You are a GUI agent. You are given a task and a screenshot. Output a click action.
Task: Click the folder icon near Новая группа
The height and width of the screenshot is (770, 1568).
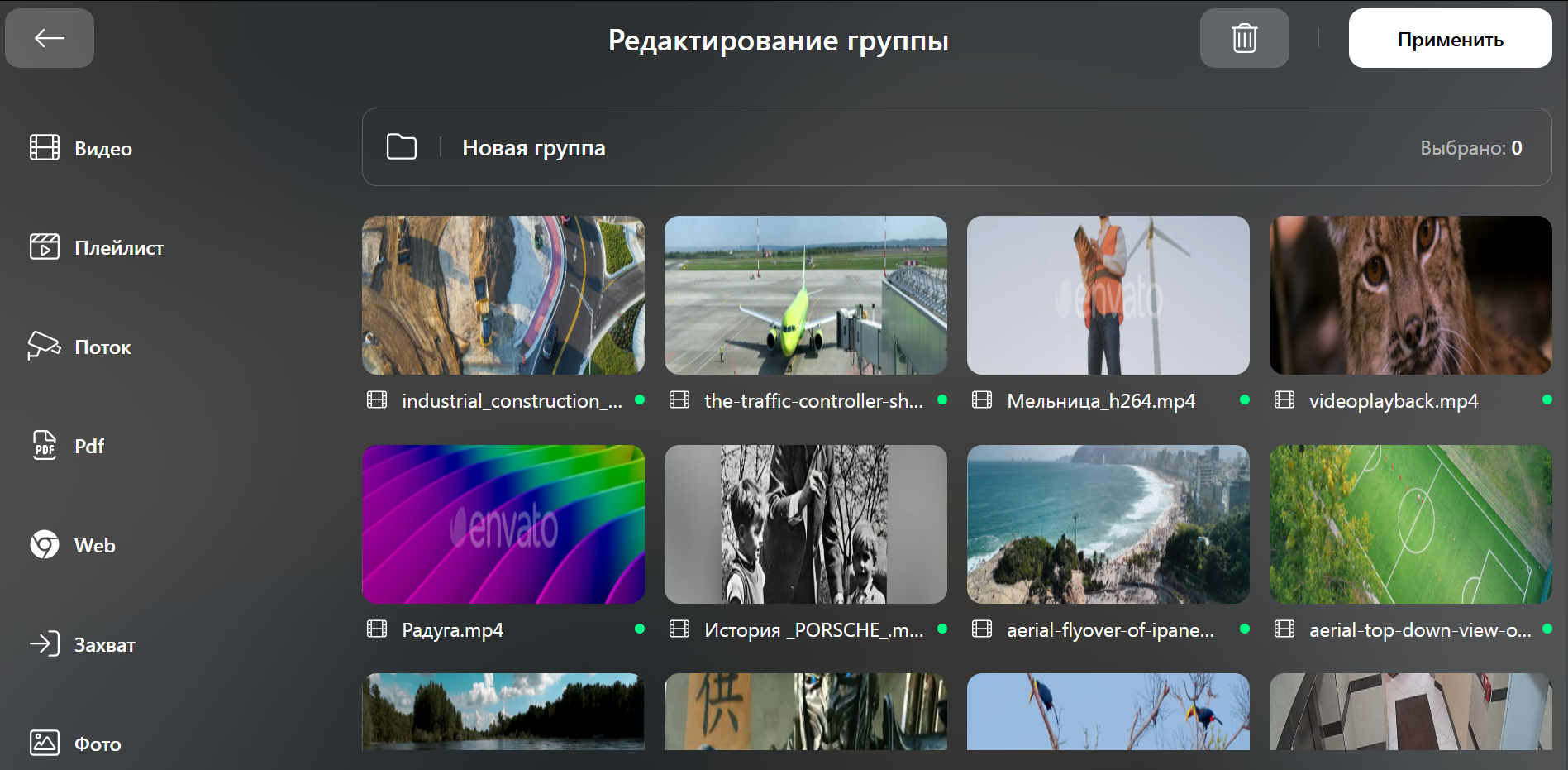(402, 147)
